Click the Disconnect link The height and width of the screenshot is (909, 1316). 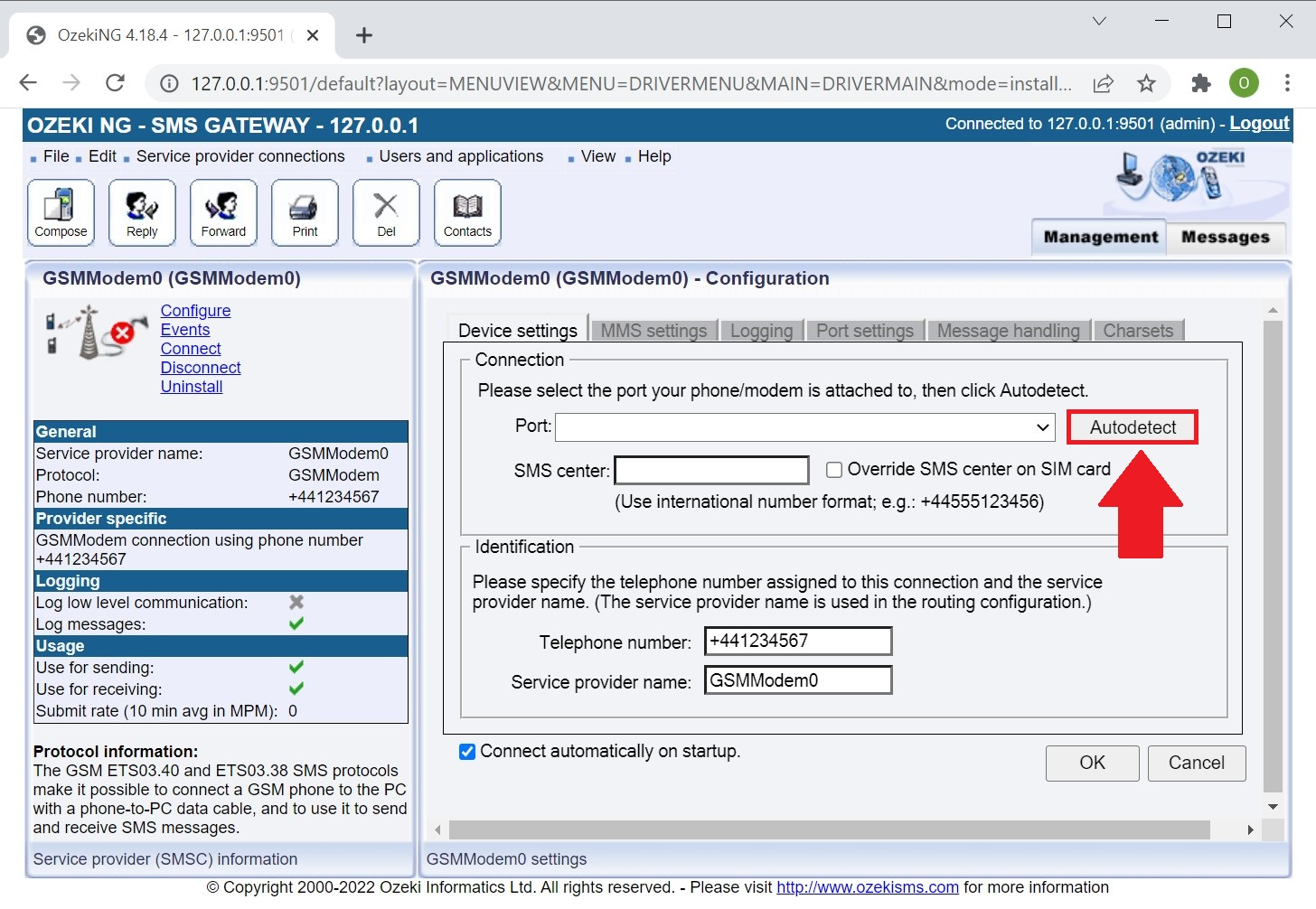(x=201, y=368)
